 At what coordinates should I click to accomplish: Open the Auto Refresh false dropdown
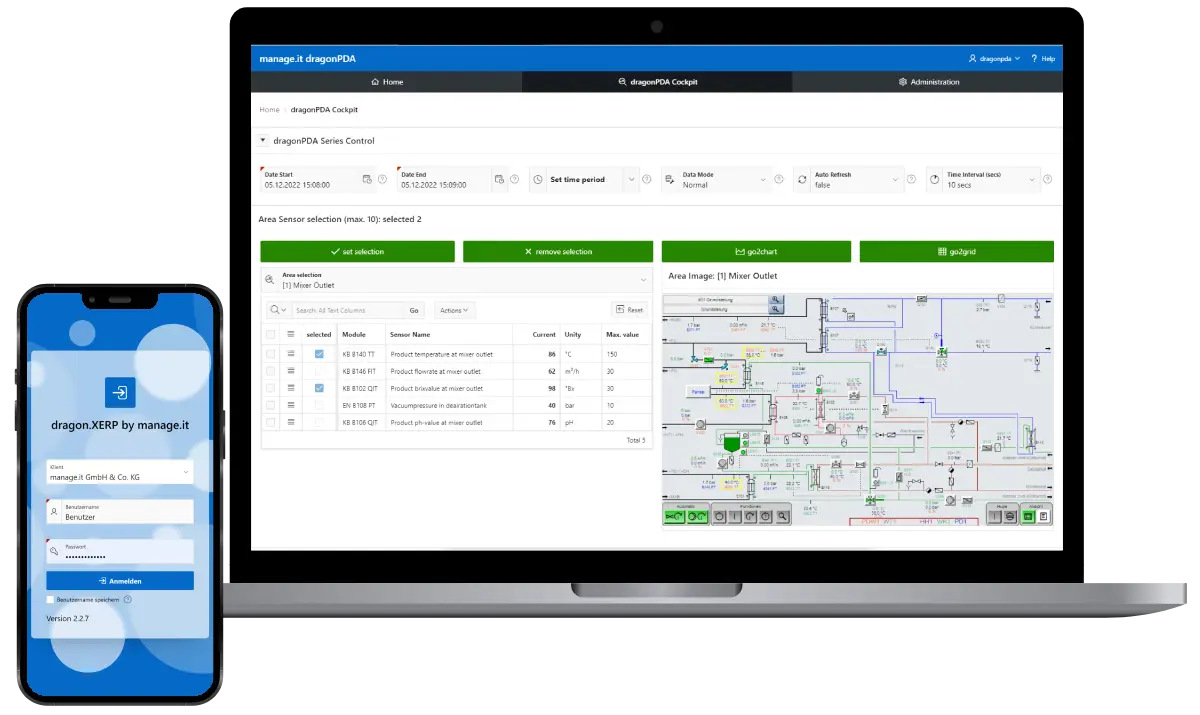pos(897,180)
